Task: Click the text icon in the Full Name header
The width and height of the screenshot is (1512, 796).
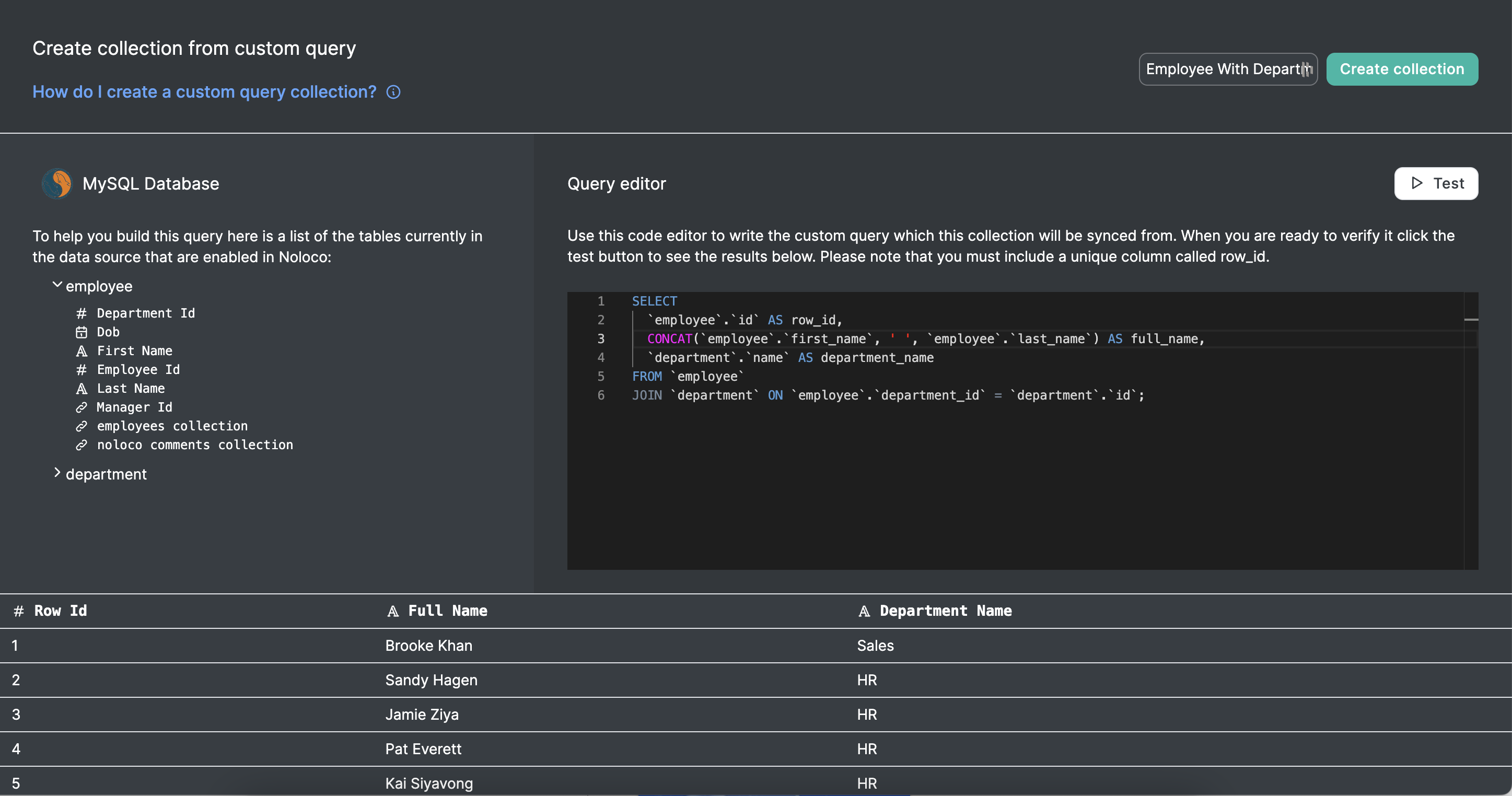Action: [x=393, y=611]
